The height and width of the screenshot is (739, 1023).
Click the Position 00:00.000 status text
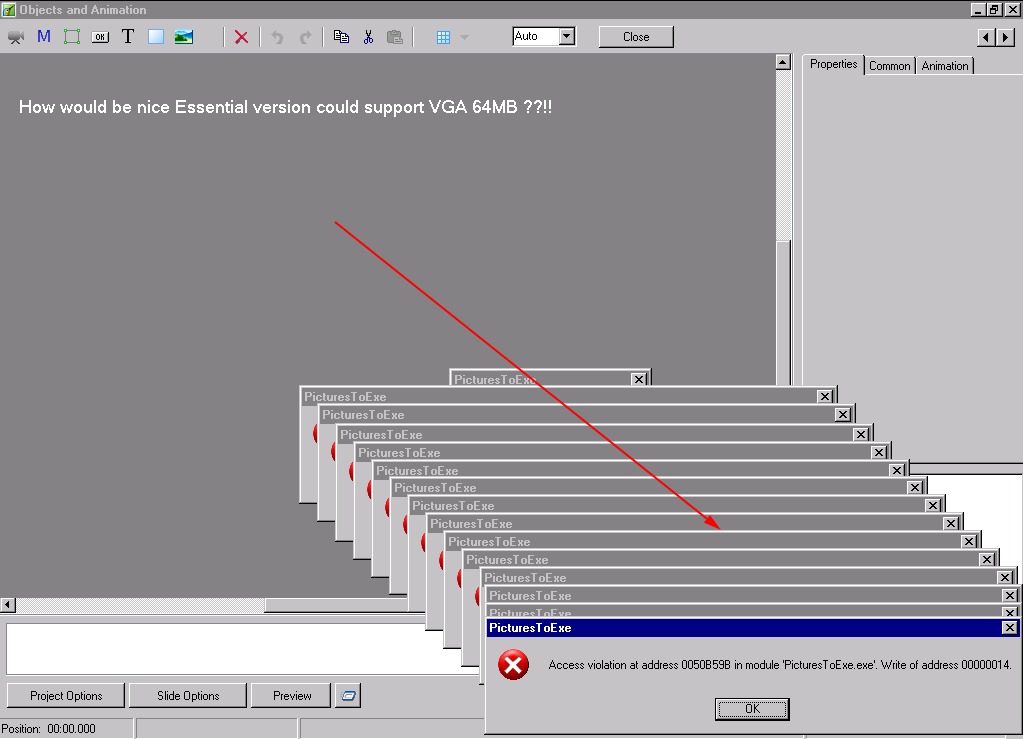pos(48,729)
